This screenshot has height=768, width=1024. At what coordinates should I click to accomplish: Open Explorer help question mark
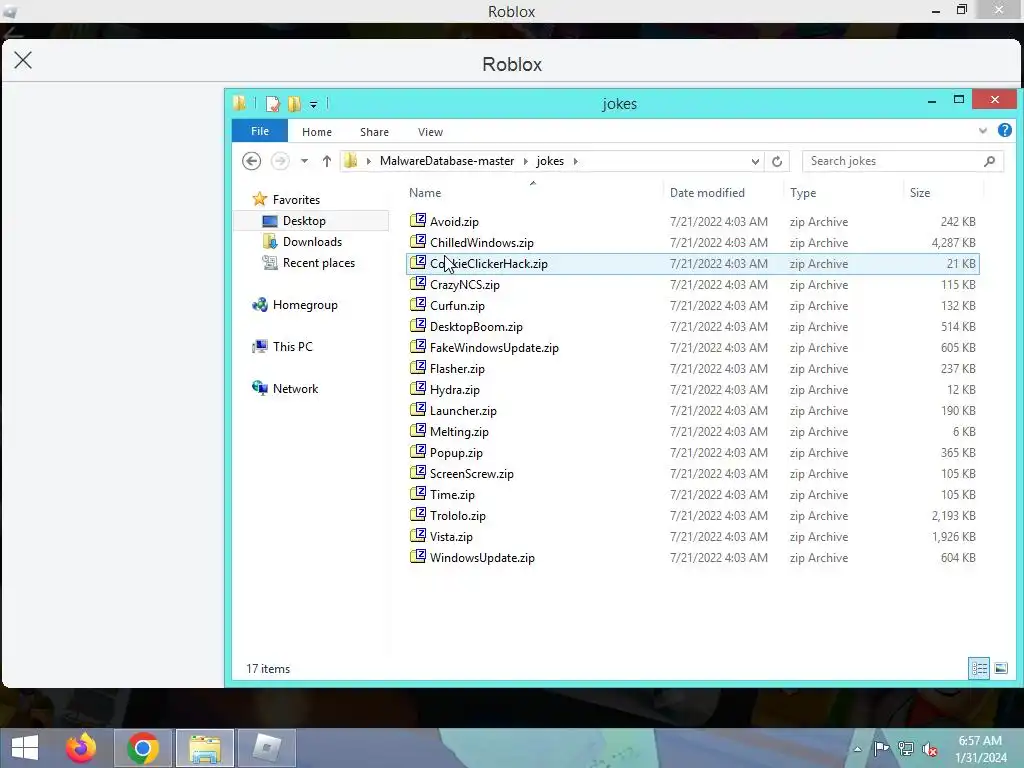[x=1004, y=131]
